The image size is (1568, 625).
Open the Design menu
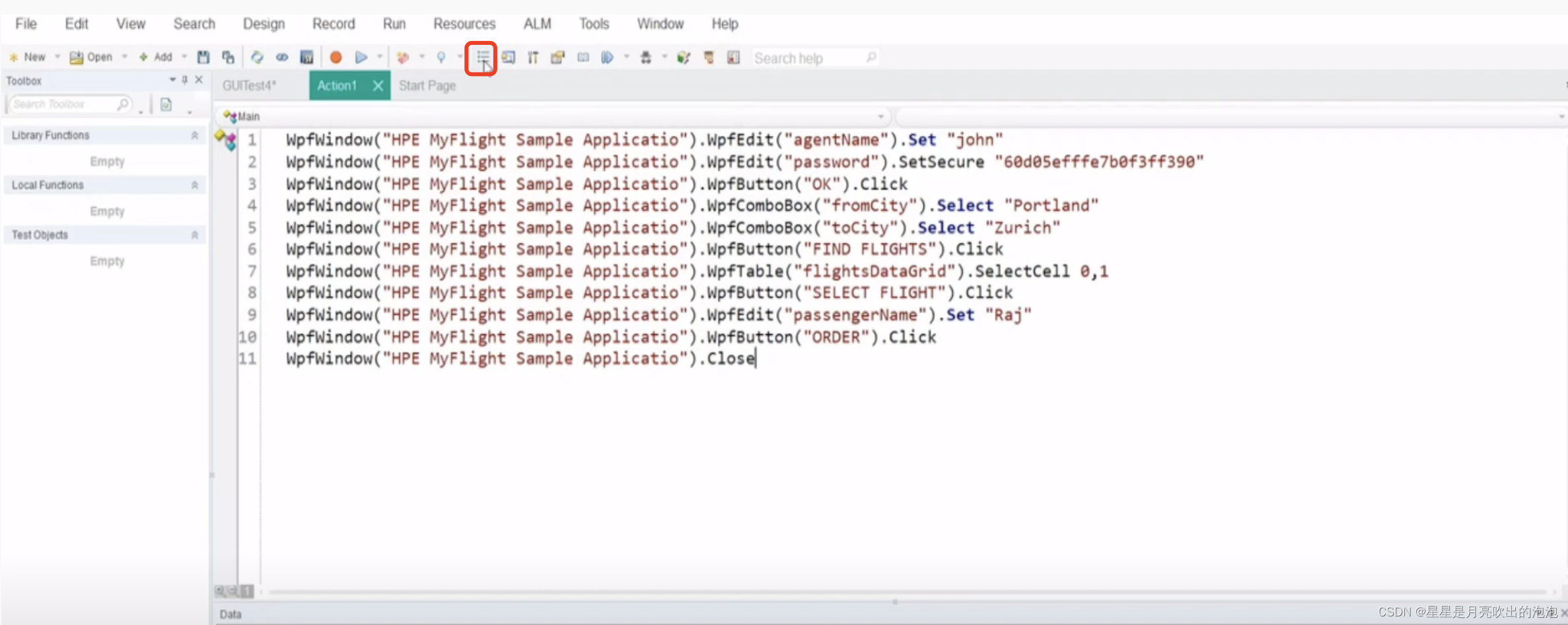tap(264, 24)
